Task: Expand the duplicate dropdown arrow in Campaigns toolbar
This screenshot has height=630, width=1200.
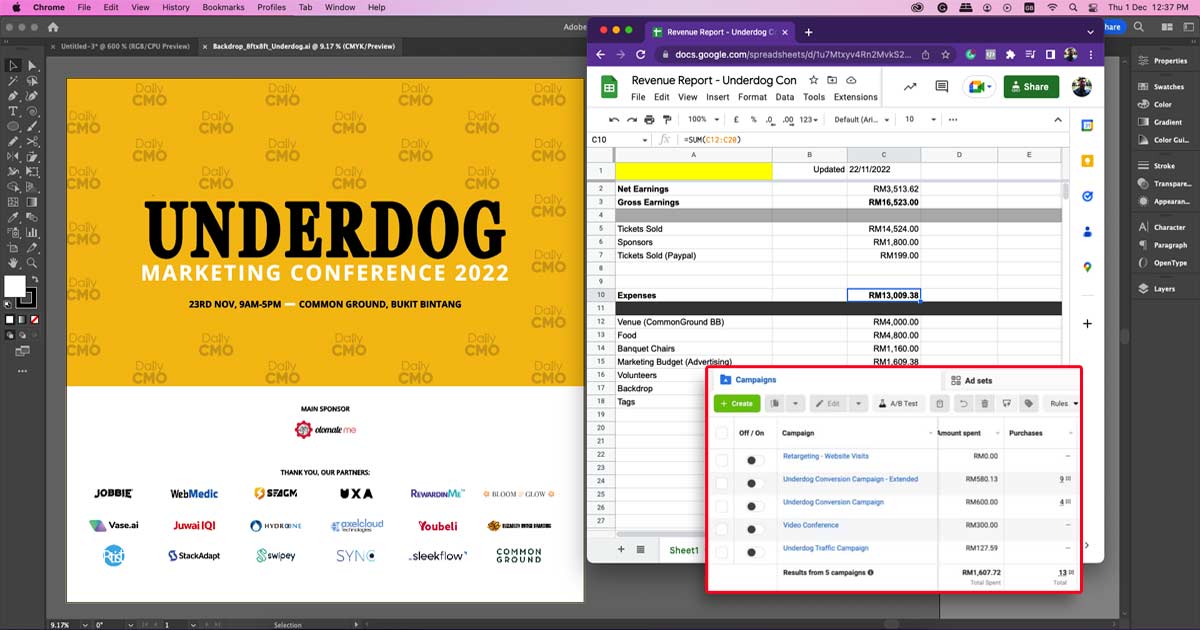Action: (x=795, y=403)
